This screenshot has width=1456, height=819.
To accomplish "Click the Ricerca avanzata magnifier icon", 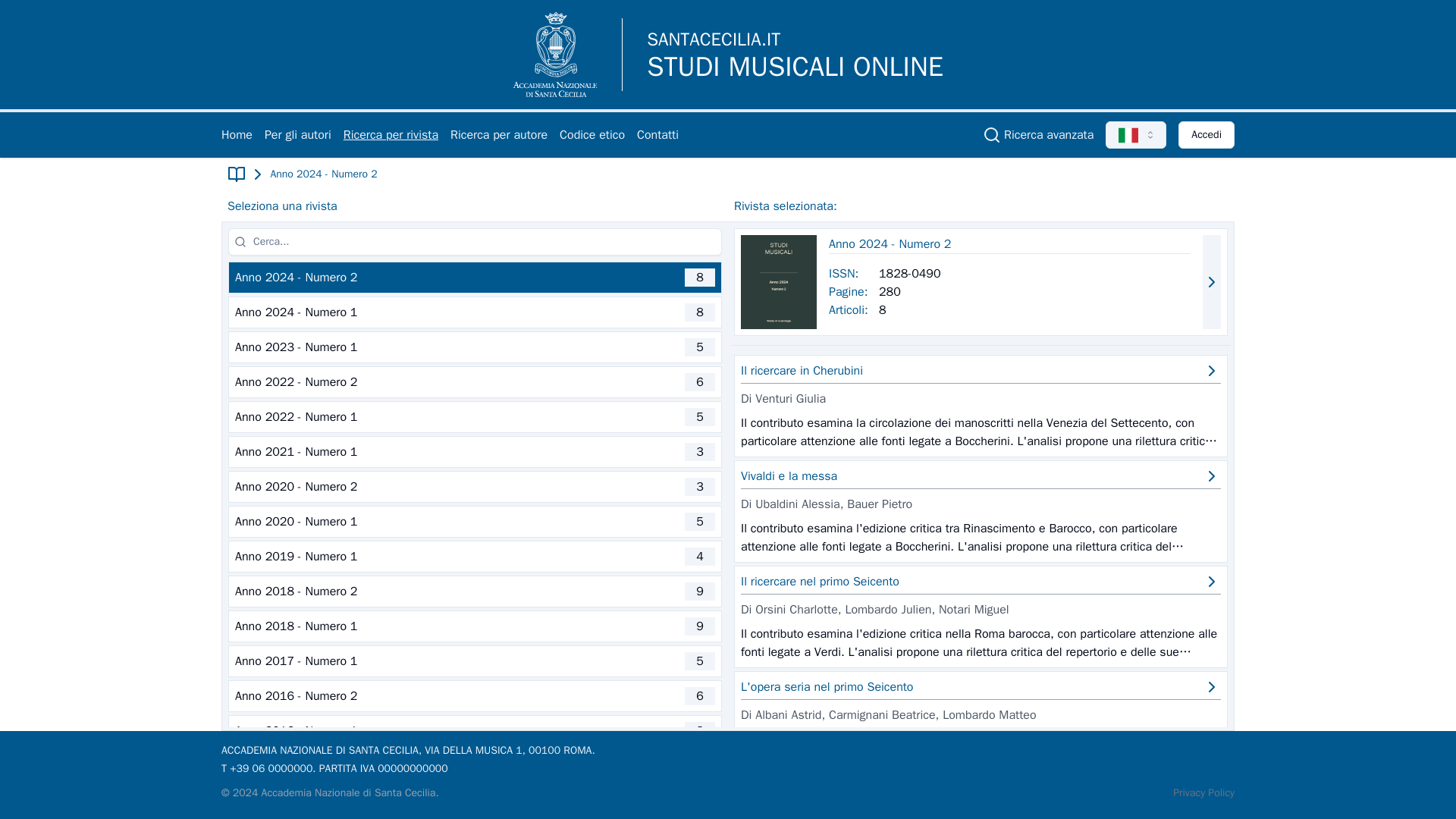I will [x=992, y=135].
